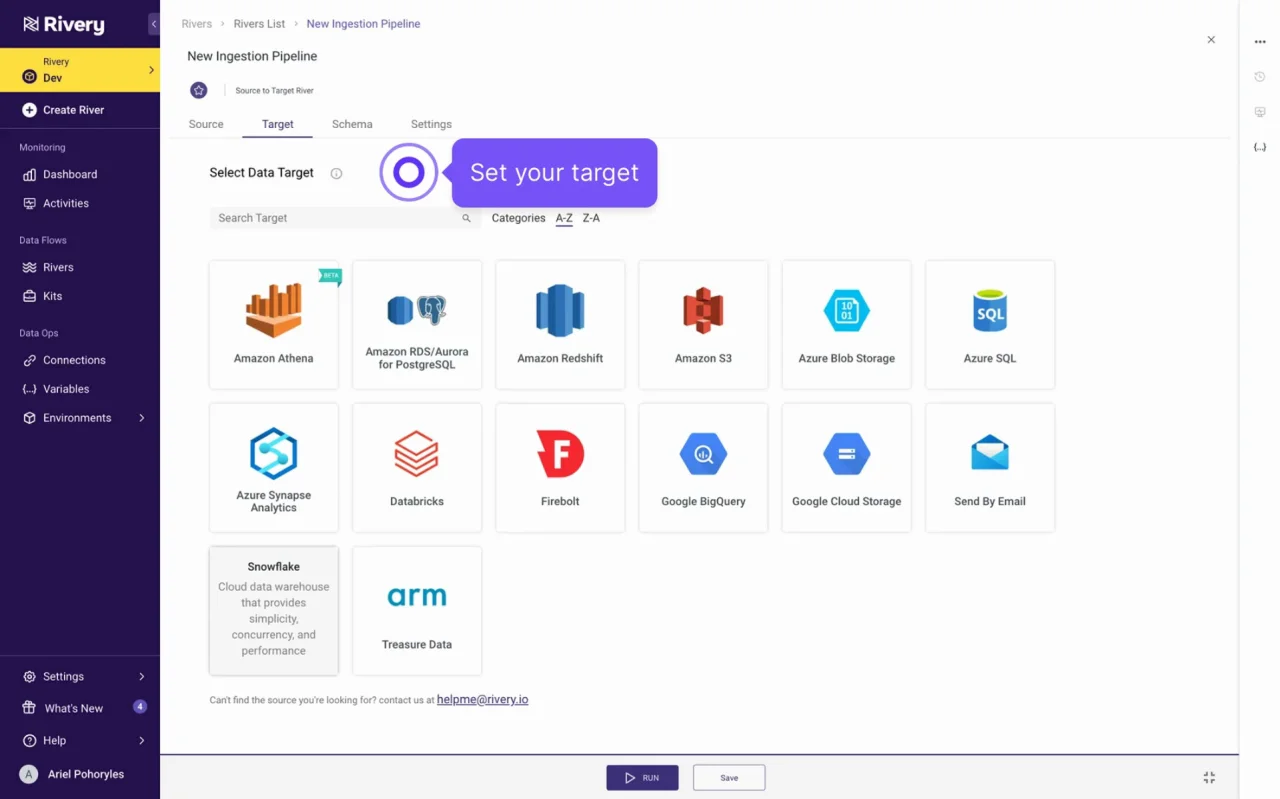Select the Amazon Athena target card

[x=273, y=325]
